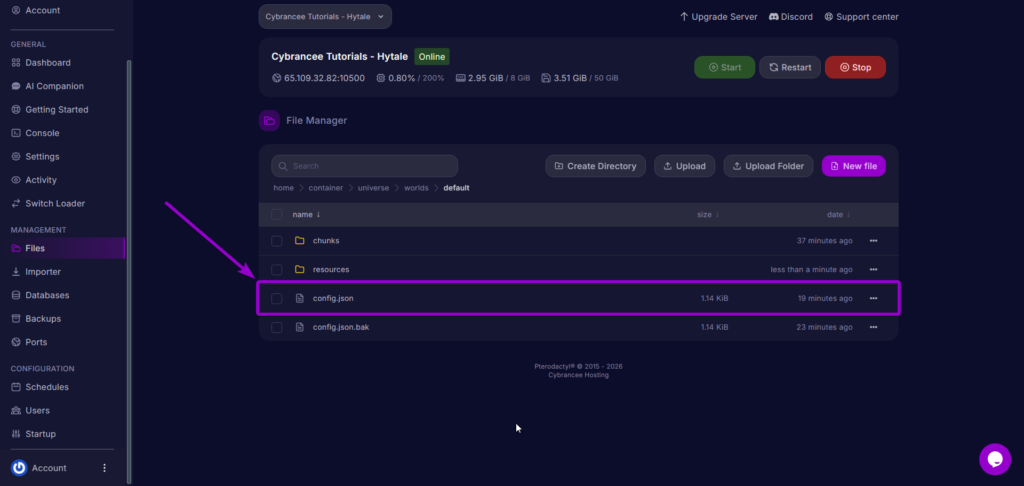Click the purple New file button
Viewport: 1024px width, 486px height.
[853, 166]
